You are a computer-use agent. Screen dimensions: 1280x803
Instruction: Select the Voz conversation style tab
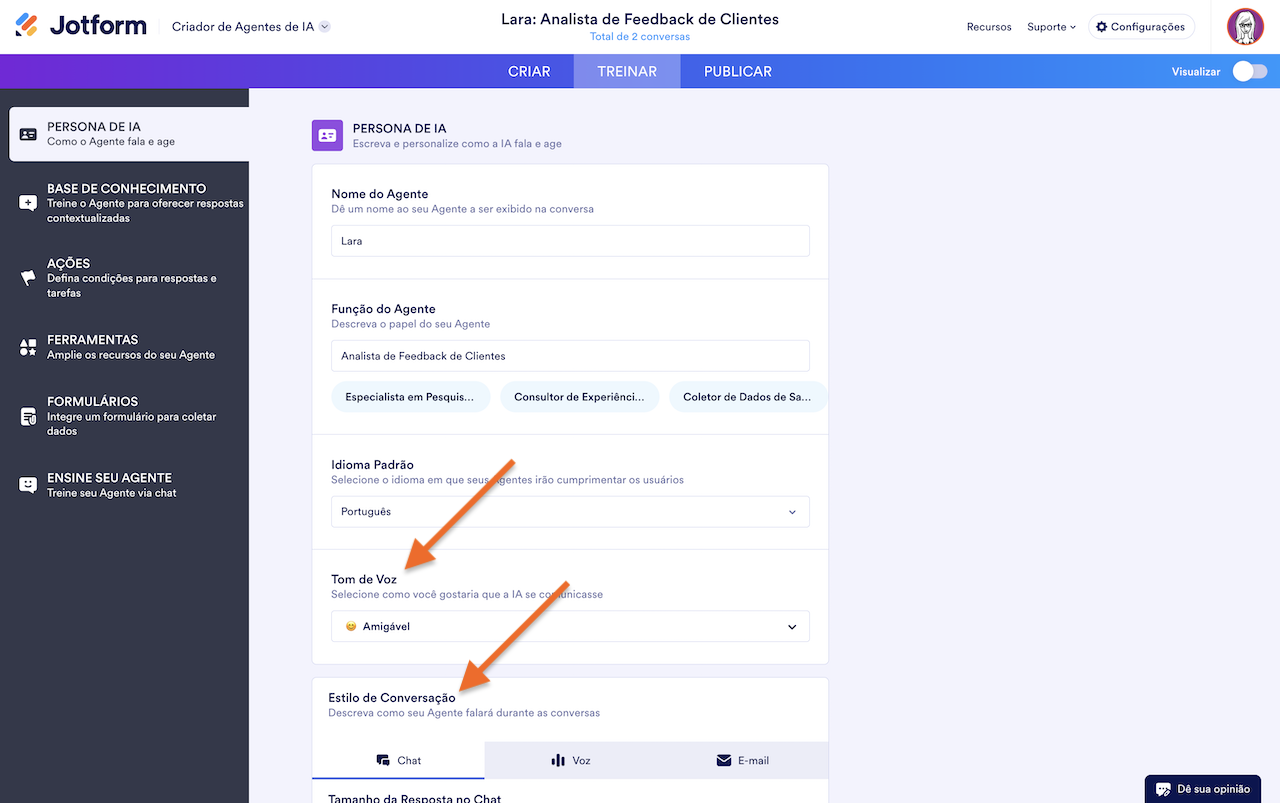pyautogui.click(x=571, y=761)
